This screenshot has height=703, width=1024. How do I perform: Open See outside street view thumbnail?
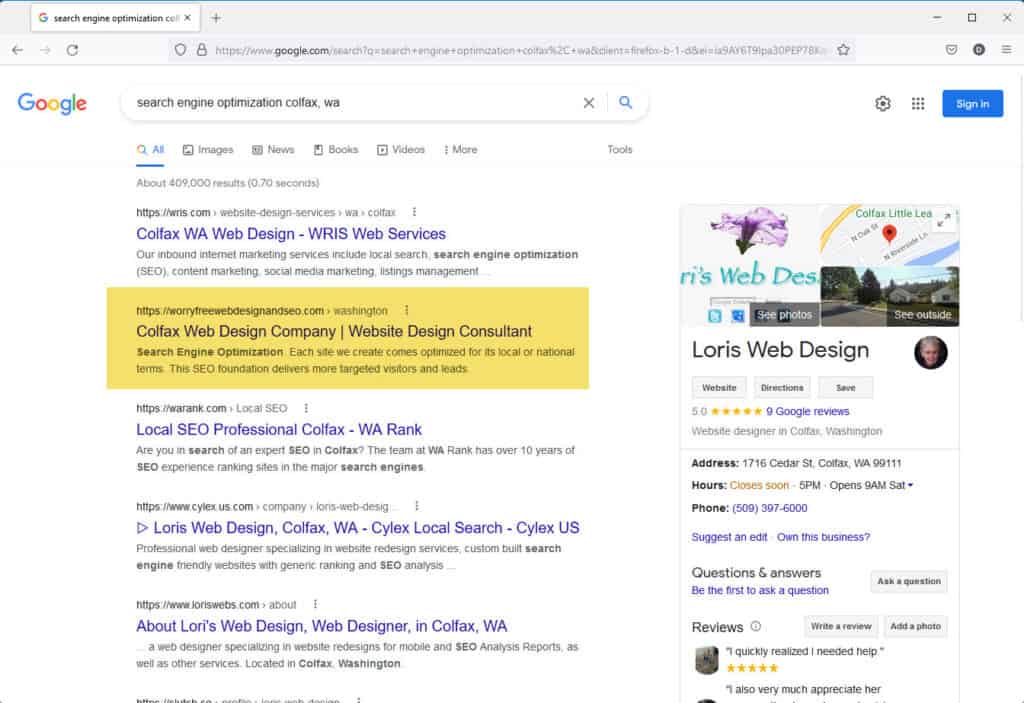tap(890, 297)
